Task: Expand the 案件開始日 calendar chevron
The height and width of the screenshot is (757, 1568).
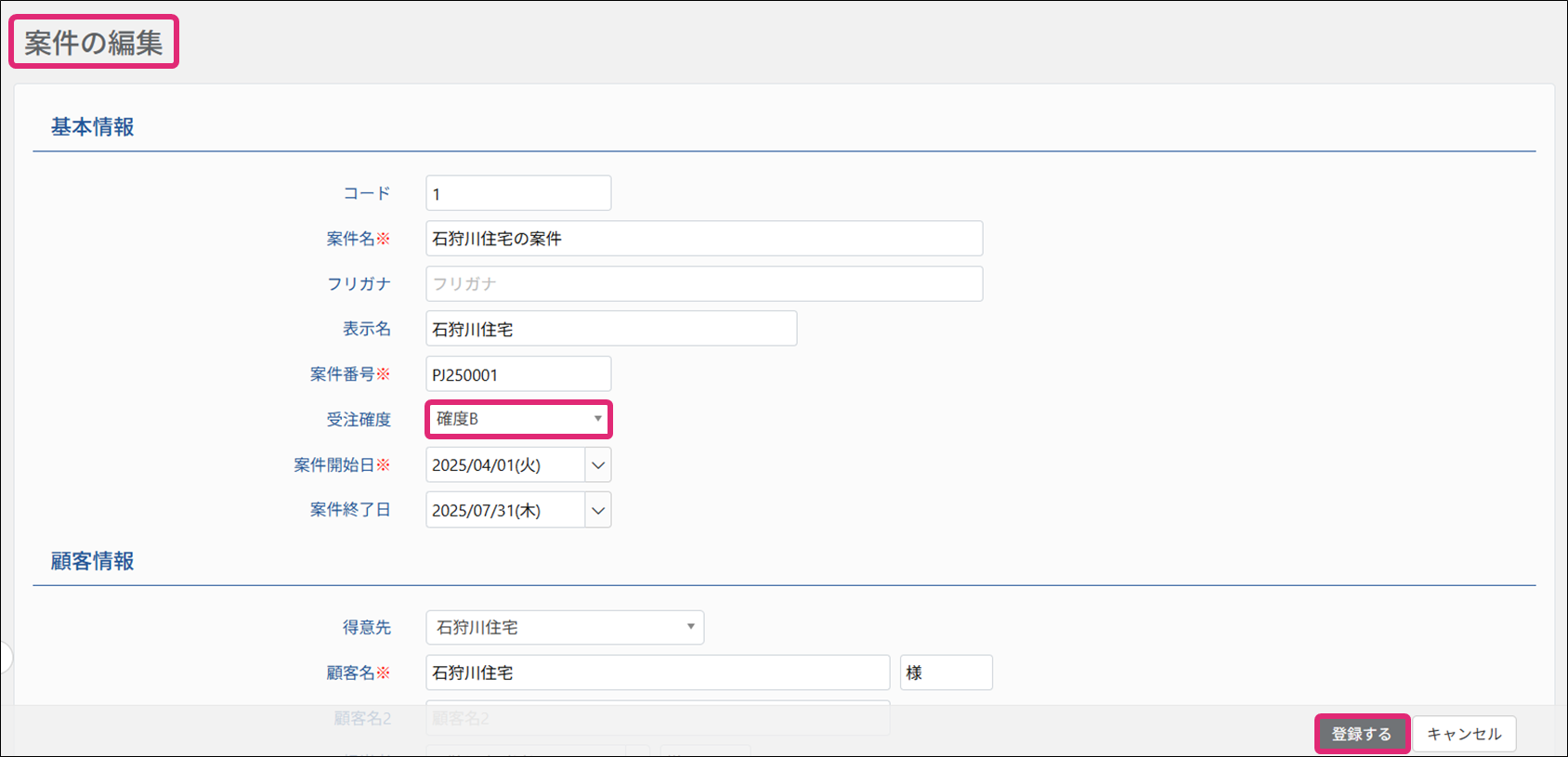Action: tap(598, 465)
